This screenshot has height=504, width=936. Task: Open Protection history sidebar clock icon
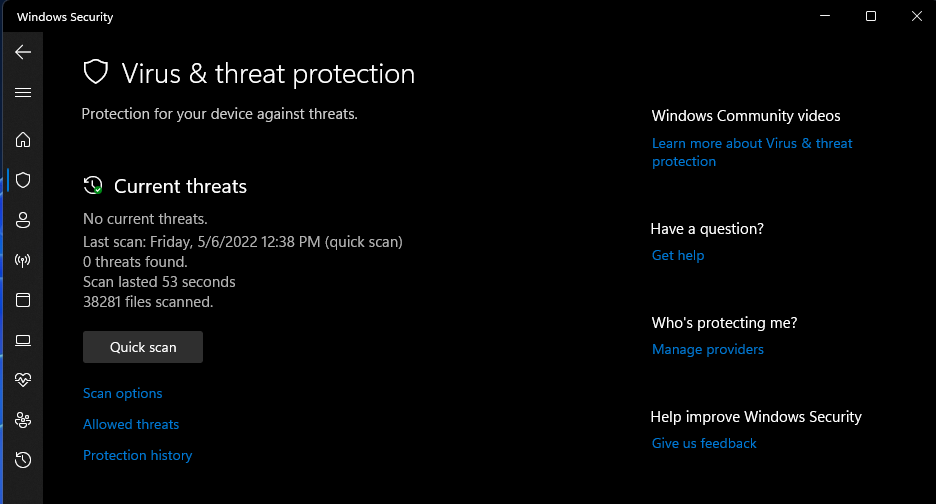23,460
